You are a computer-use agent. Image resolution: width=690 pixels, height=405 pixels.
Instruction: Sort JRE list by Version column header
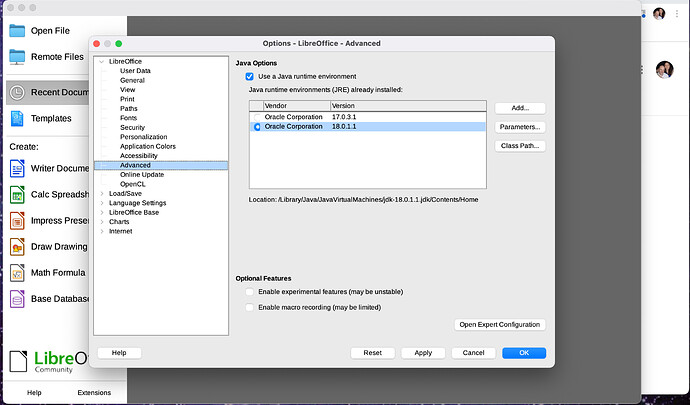click(408, 106)
